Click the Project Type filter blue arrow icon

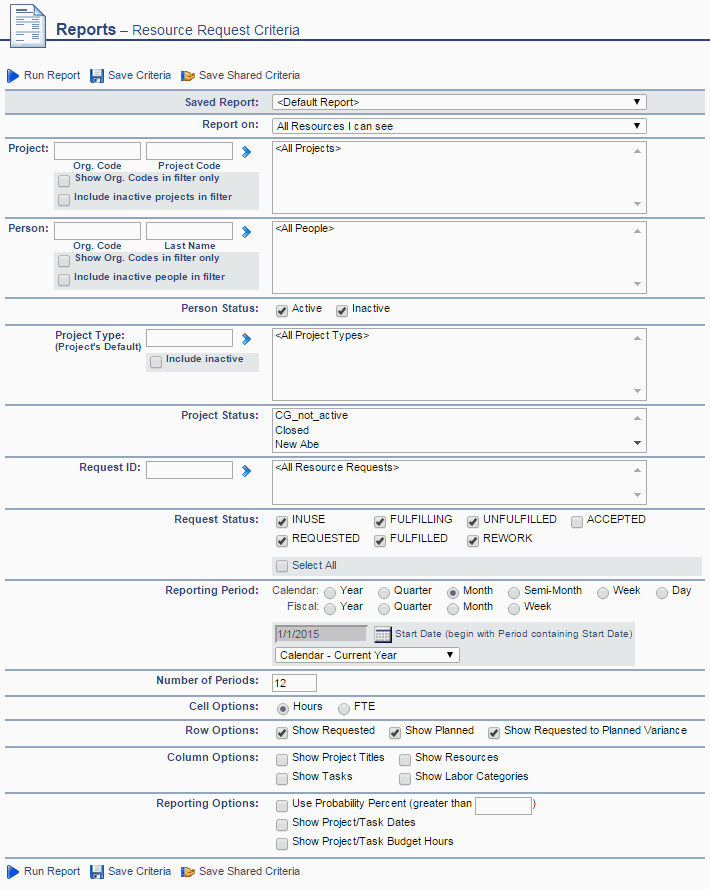click(246, 339)
